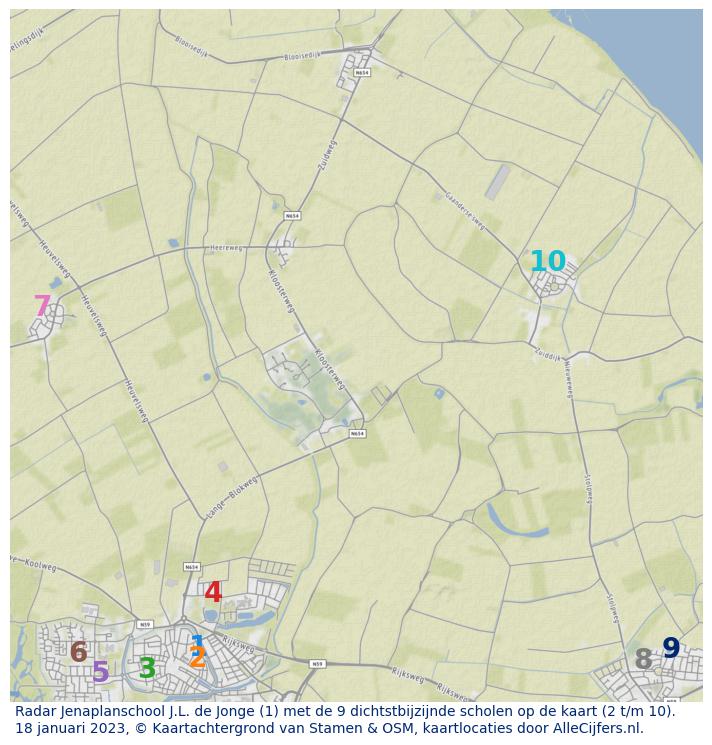The width and height of the screenshot is (712, 745).
Task: Click green school marker 3
Action: 147,668
